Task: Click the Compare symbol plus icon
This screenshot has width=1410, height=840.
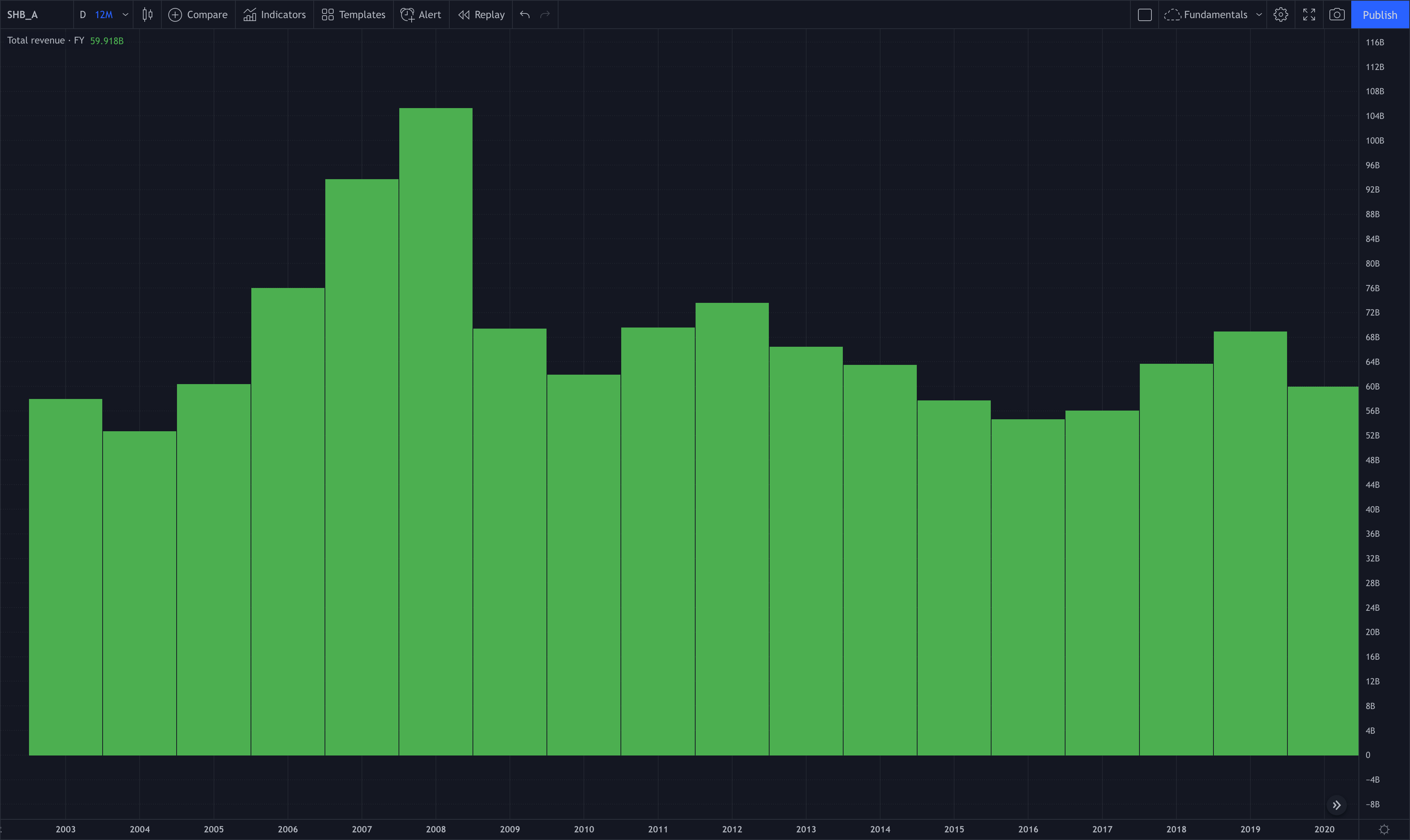Action: 176,15
